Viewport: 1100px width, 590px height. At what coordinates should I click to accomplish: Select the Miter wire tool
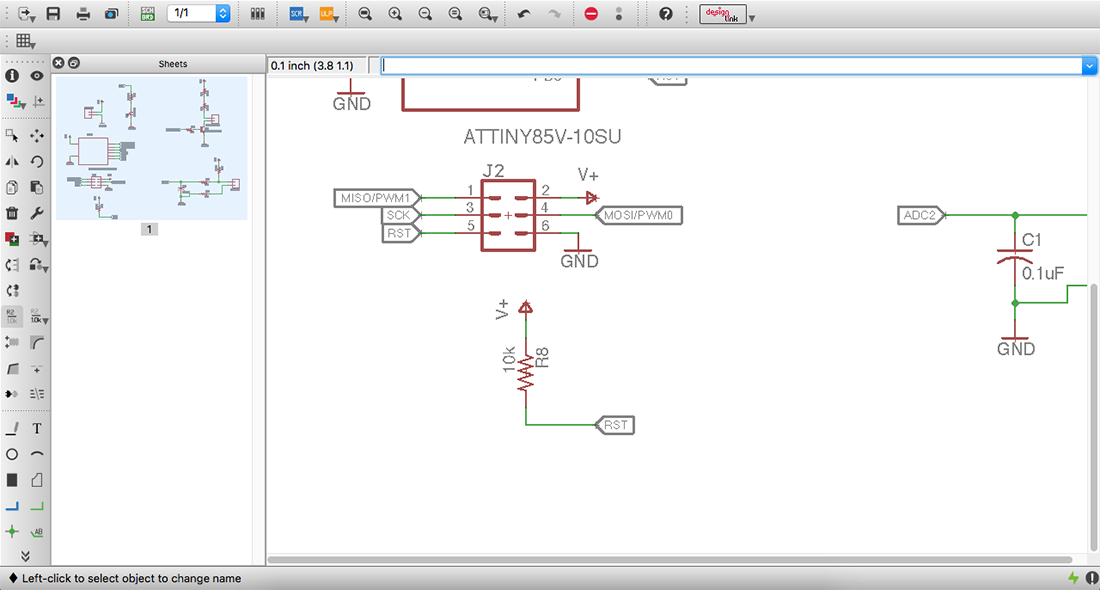[x=37, y=342]
